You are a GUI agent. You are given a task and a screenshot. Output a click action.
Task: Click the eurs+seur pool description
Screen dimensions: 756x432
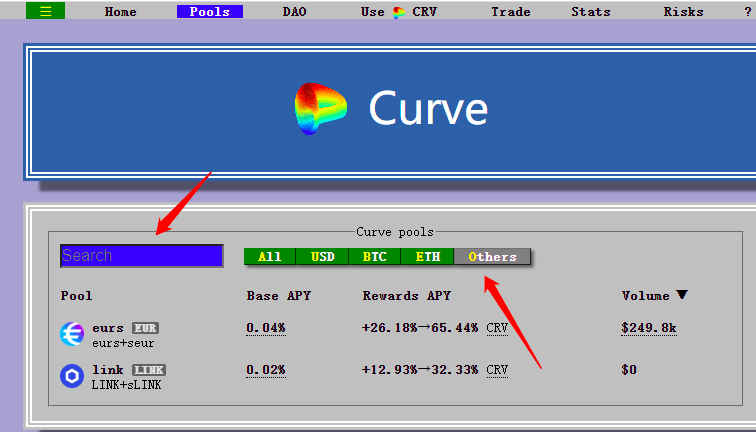(x=123, y=343)
